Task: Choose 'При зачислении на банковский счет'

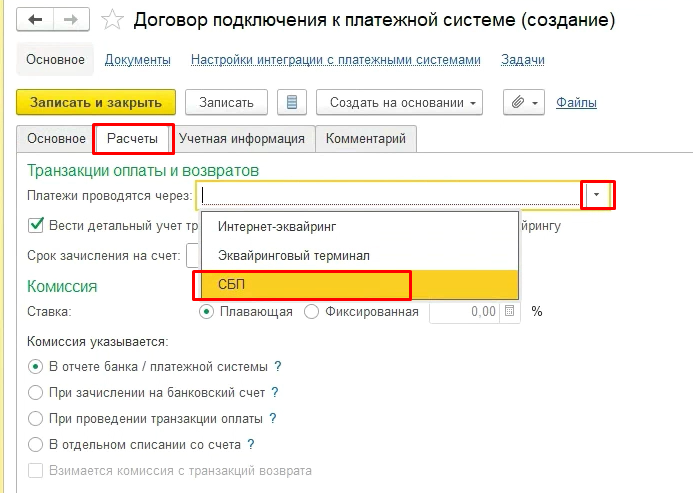Action: click(35, 392)
